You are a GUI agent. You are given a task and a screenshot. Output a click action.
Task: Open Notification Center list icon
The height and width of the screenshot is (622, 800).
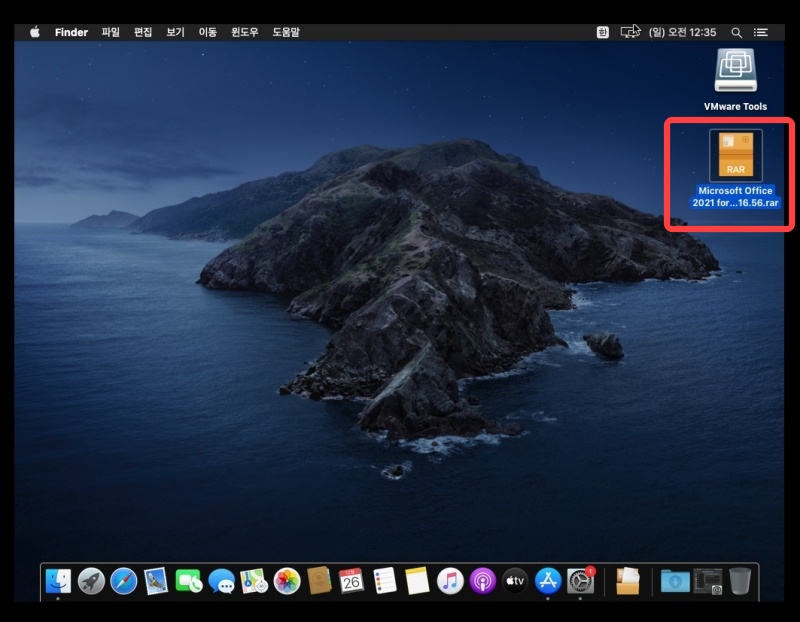click(761, 33)
